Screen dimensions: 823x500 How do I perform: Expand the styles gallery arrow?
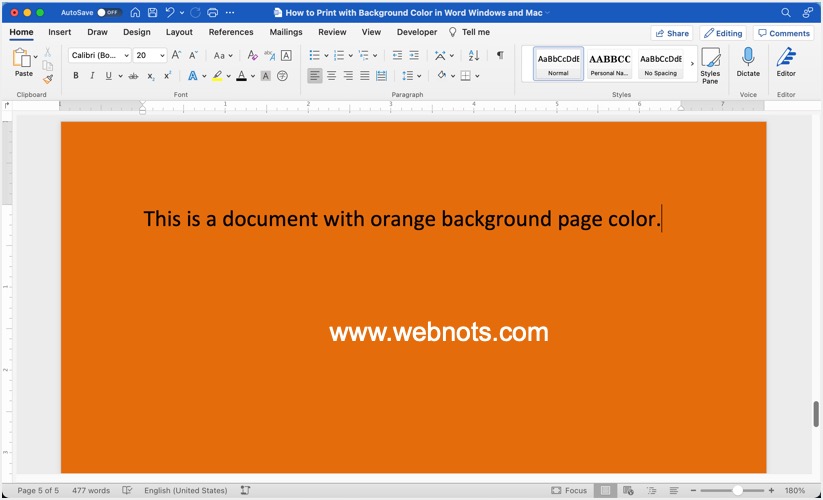point(692,64)
